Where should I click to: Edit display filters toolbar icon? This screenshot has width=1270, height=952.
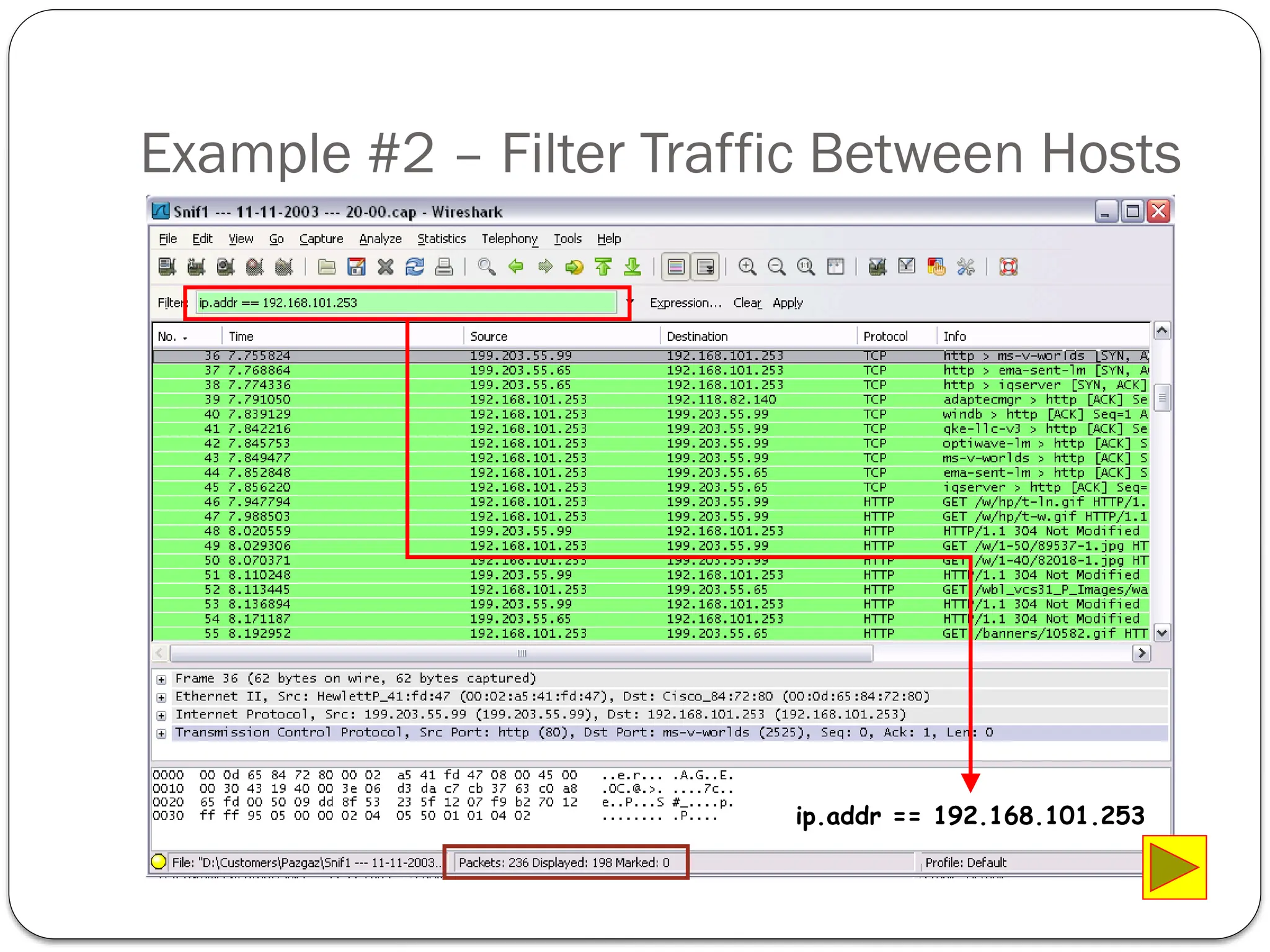pos(907,267)
